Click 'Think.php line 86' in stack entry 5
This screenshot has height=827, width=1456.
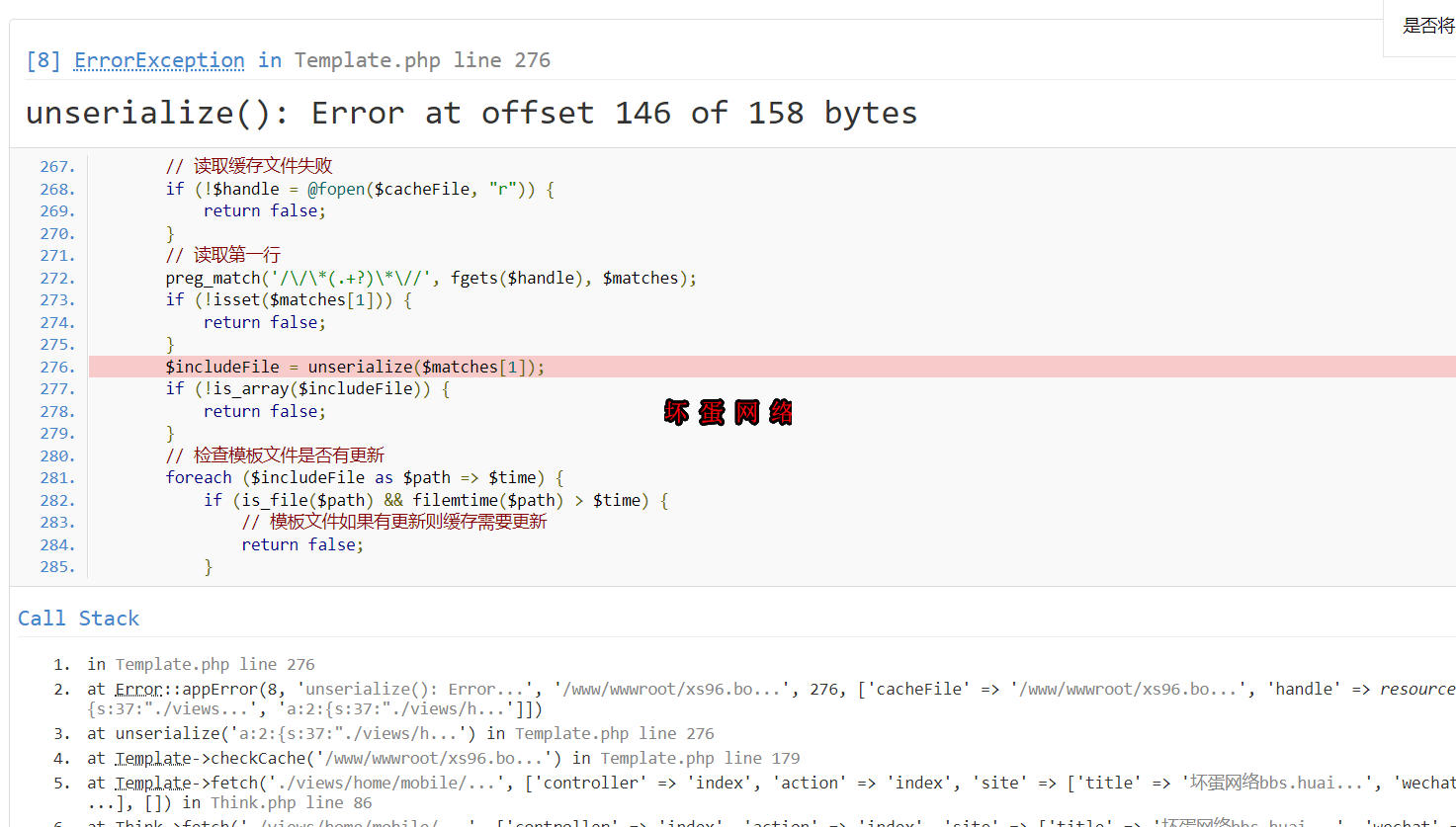[x=291, y=802]
